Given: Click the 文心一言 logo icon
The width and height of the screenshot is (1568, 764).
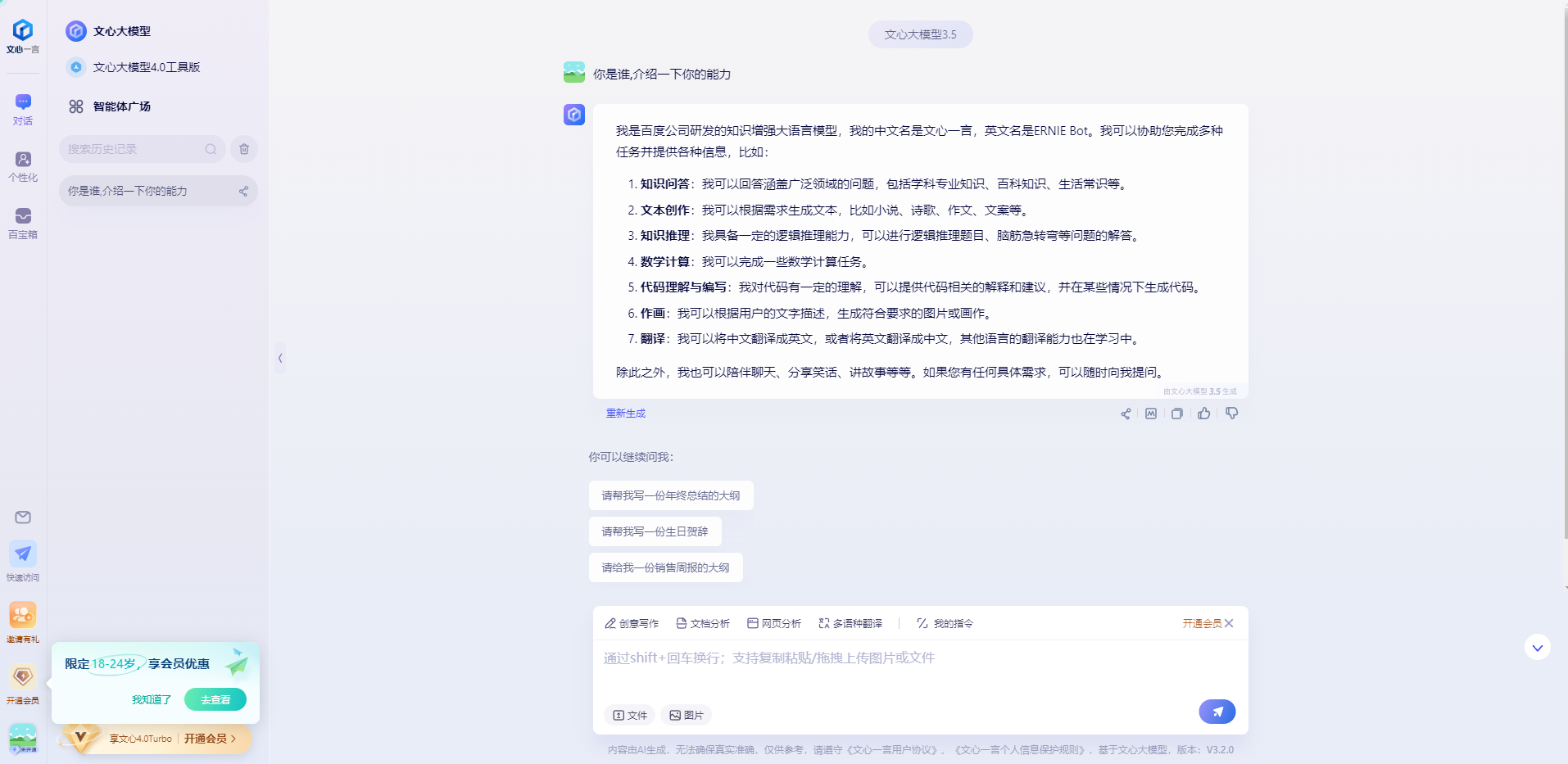Looking at the screenshot, I should 23,30.
